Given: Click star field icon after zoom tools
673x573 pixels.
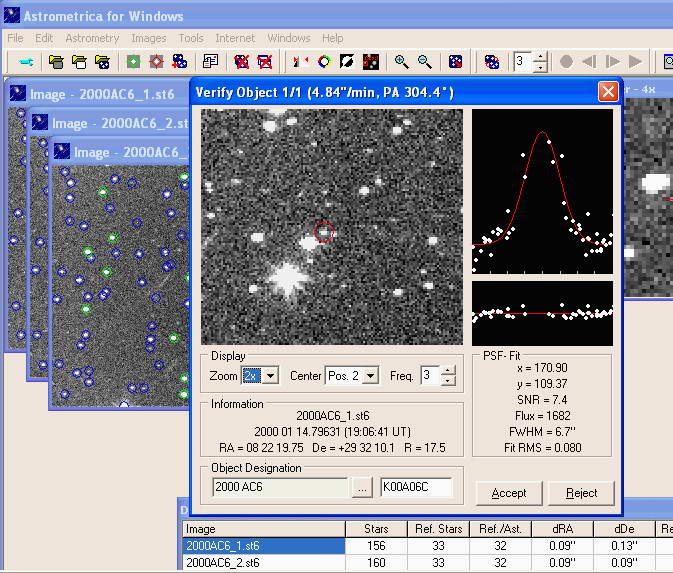Looking at the screenshot, I should 455,62.
